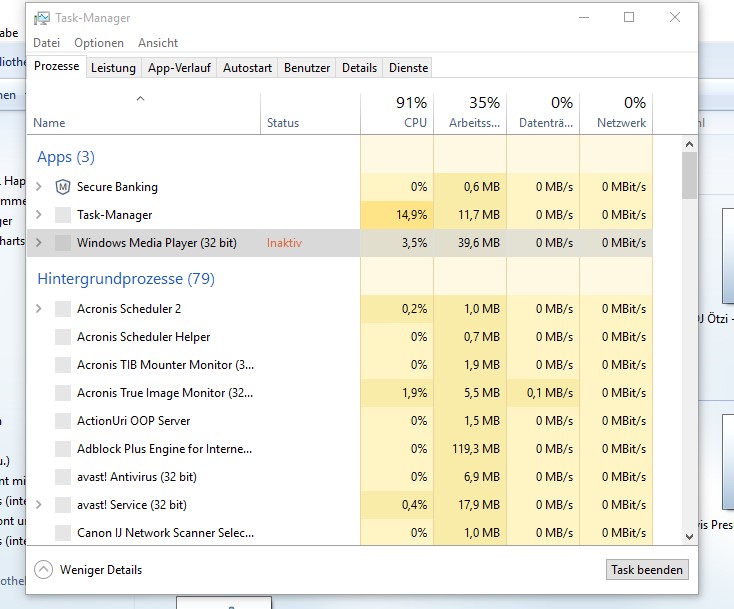Expand the Secure Banking app entry

tap(39, 187)
